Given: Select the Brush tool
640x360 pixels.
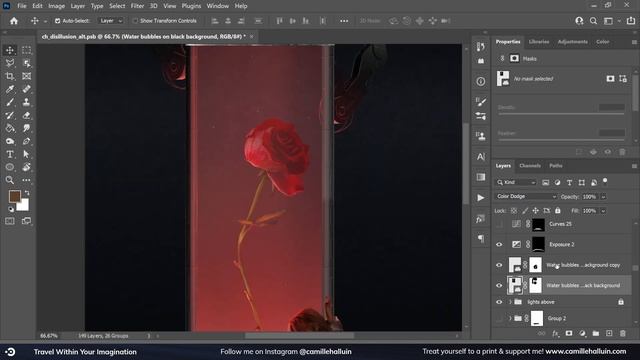Looking at the screenshot, I should (10, 102).
